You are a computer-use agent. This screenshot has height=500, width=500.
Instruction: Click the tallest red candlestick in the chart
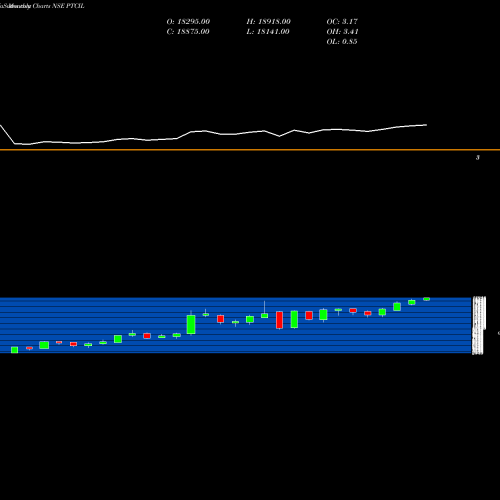[279, 320]
